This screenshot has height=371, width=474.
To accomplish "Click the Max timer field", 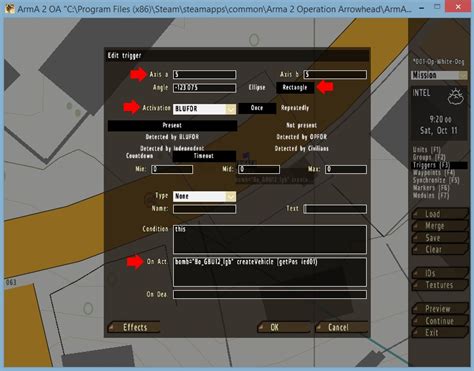I will [346, 169].
